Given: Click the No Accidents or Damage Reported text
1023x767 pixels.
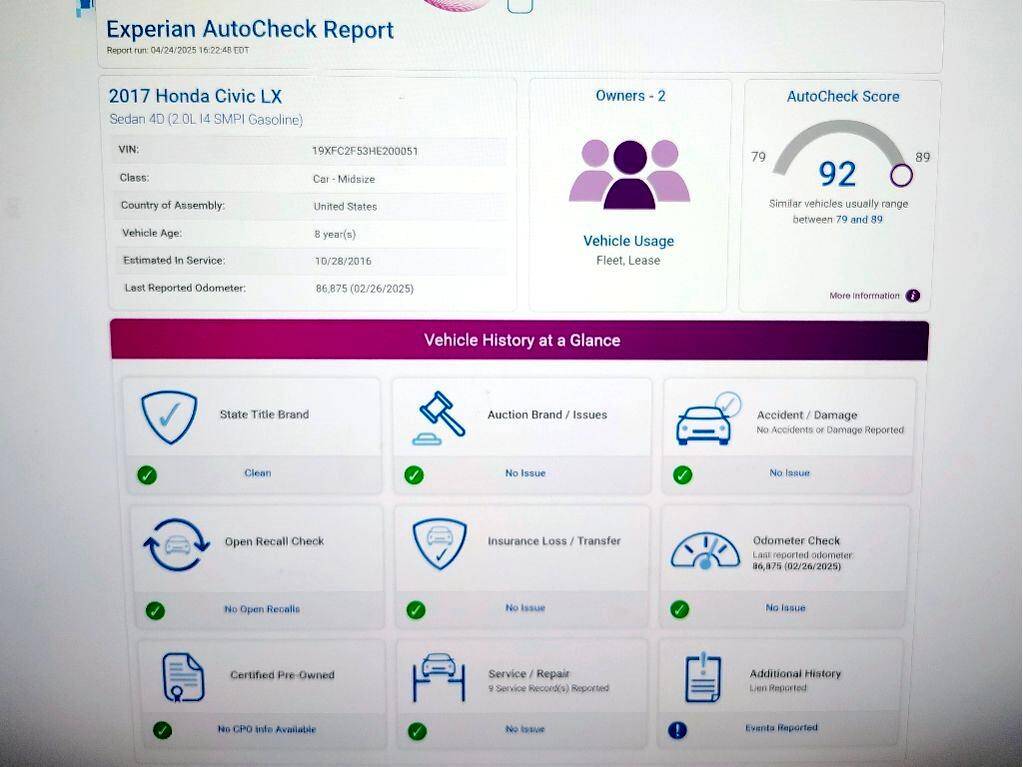Looking at the screenshot, I should pos(830,430).
